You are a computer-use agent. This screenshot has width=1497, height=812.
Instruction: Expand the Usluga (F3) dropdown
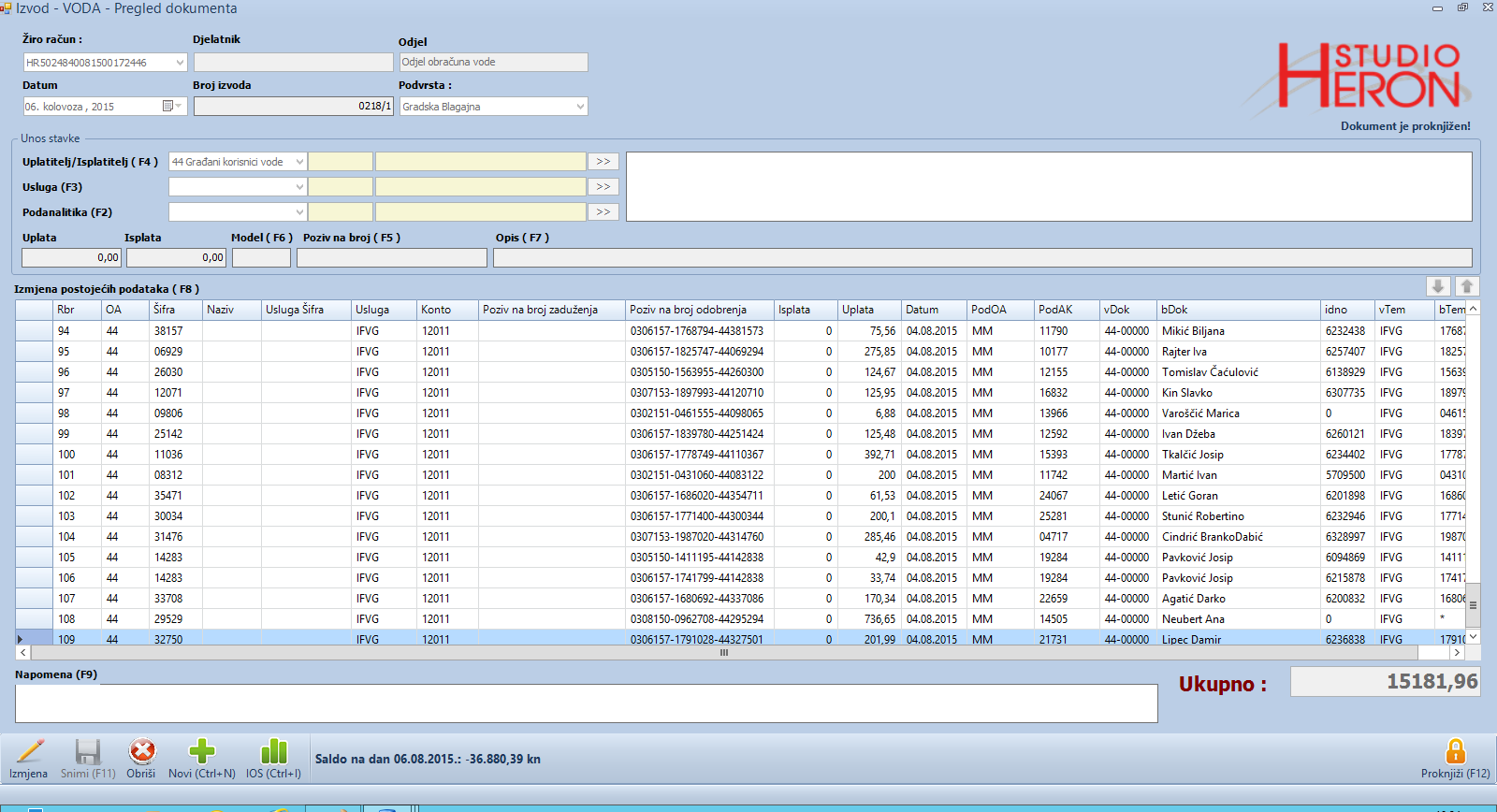299,187
